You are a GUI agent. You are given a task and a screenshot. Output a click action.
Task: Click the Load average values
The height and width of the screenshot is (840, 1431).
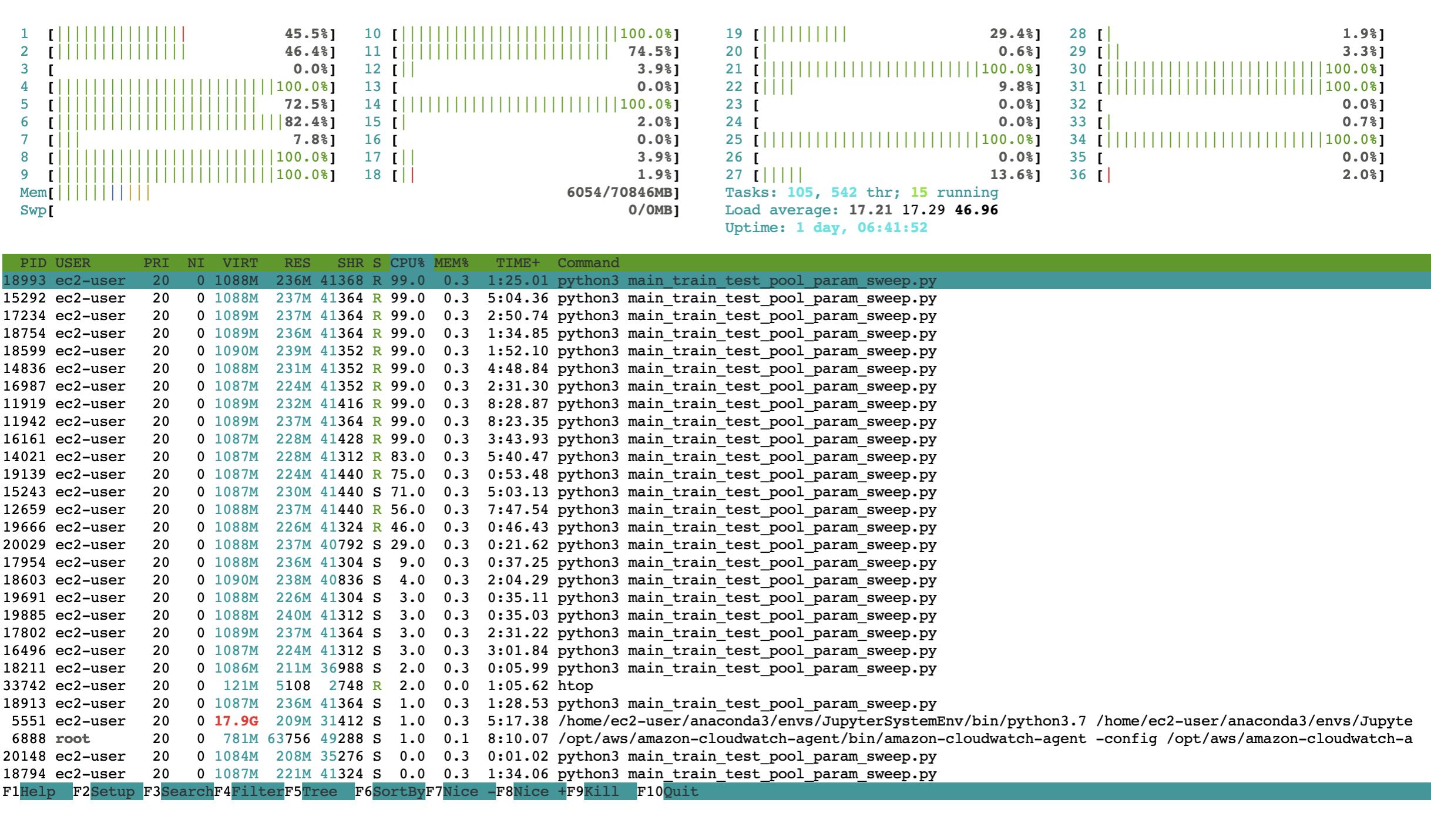coord(923,210)
